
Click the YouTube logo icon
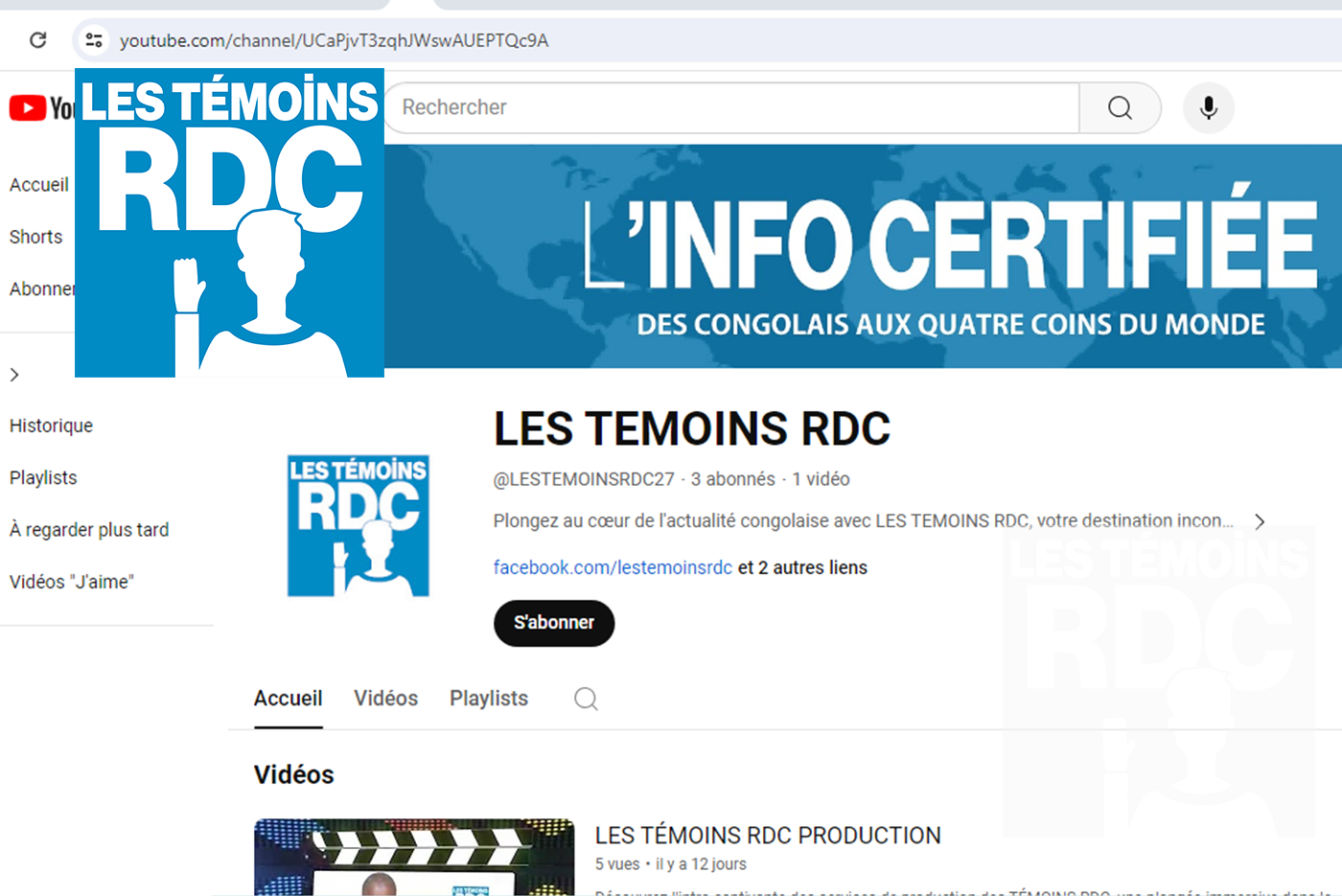point(28,108)
